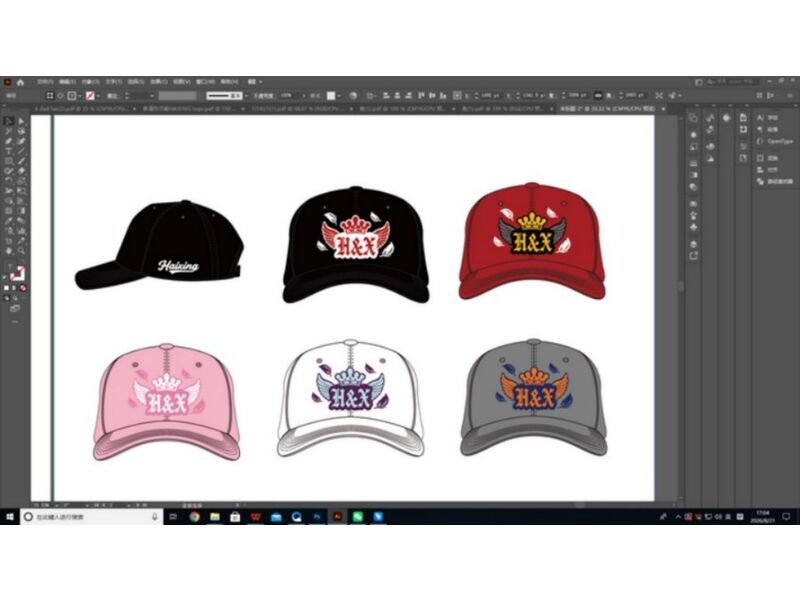Activate the Hand tool

(x=9, y=251)
